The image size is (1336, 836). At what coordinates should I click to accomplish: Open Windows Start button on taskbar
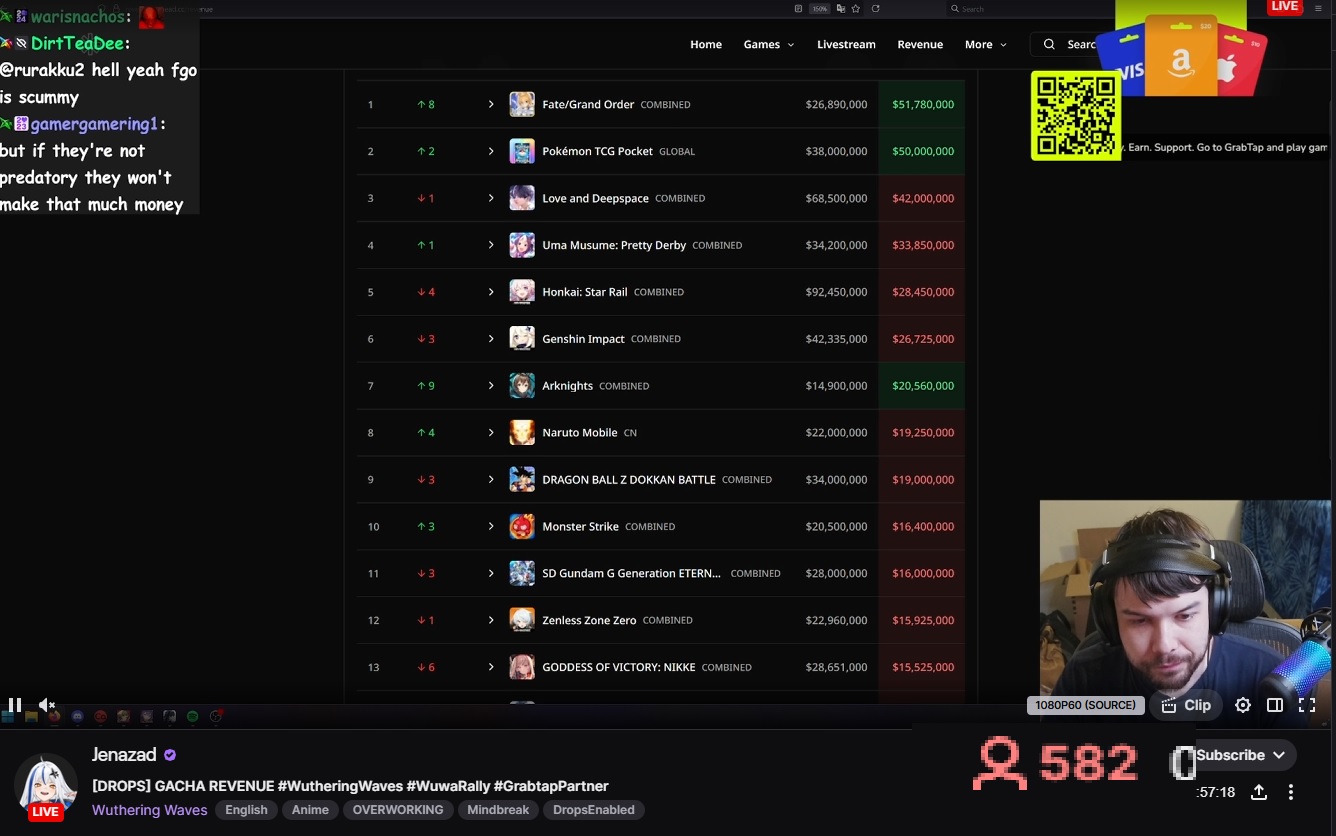pos(8,716)
